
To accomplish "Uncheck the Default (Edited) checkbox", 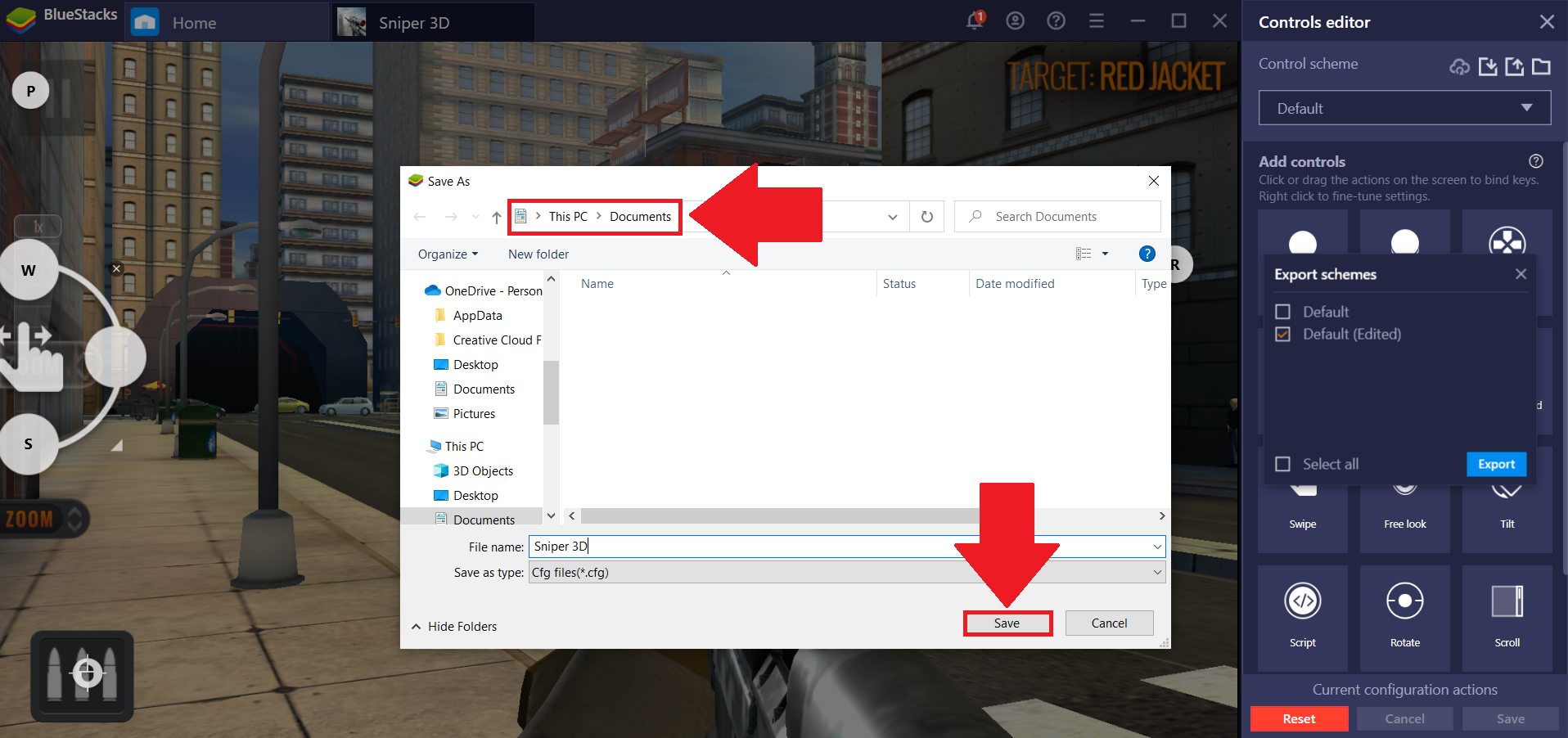I will (1282, 334).
